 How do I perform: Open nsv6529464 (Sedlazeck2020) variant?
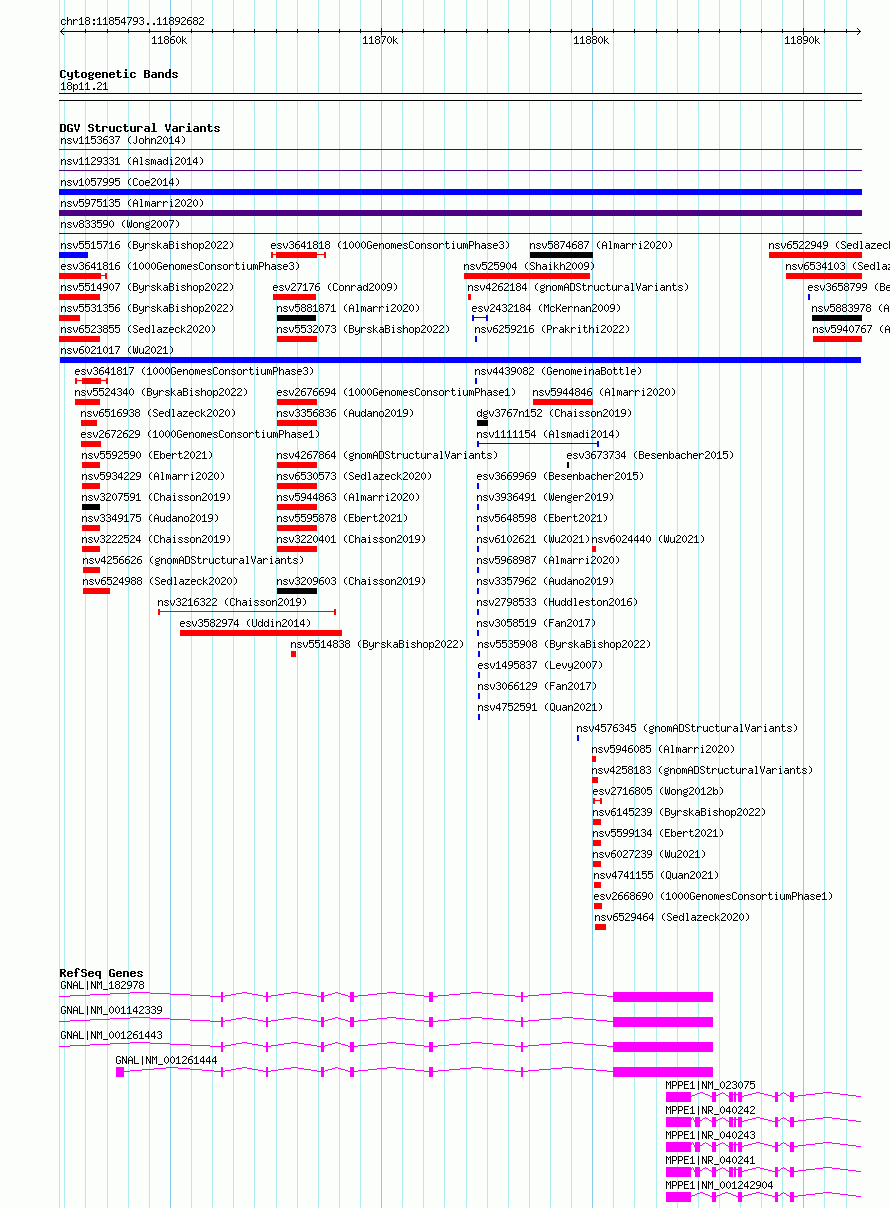(x=672, y=917)
